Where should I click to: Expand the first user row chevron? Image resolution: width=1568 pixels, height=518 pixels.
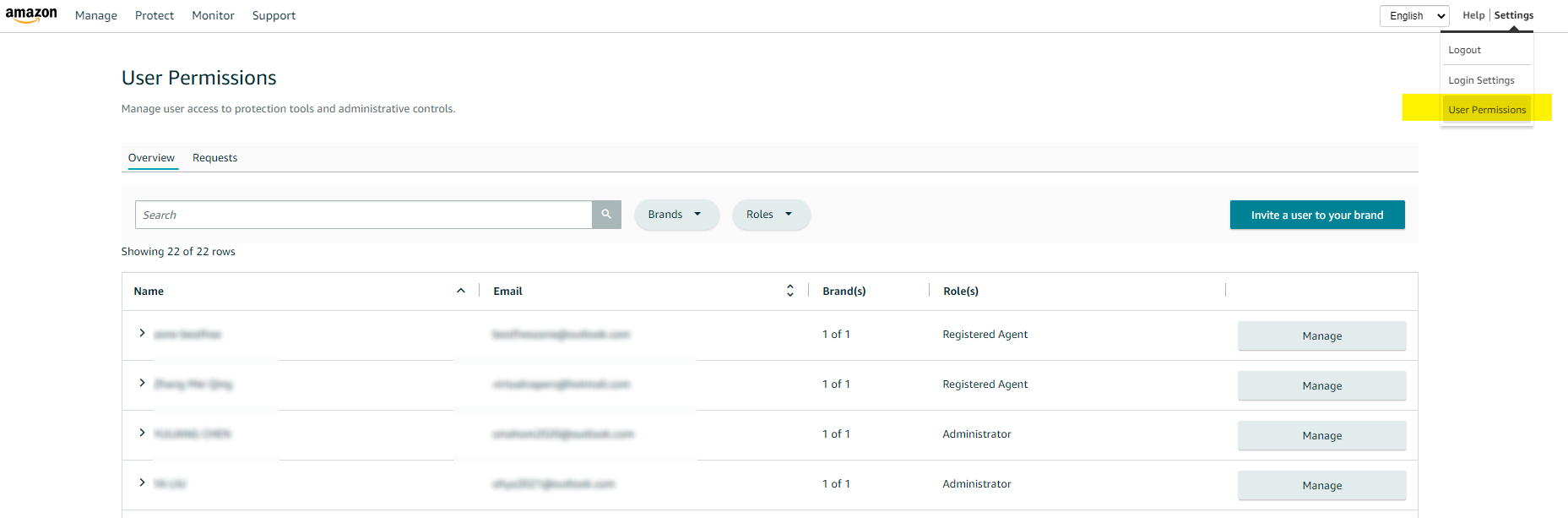pos(142,334)
